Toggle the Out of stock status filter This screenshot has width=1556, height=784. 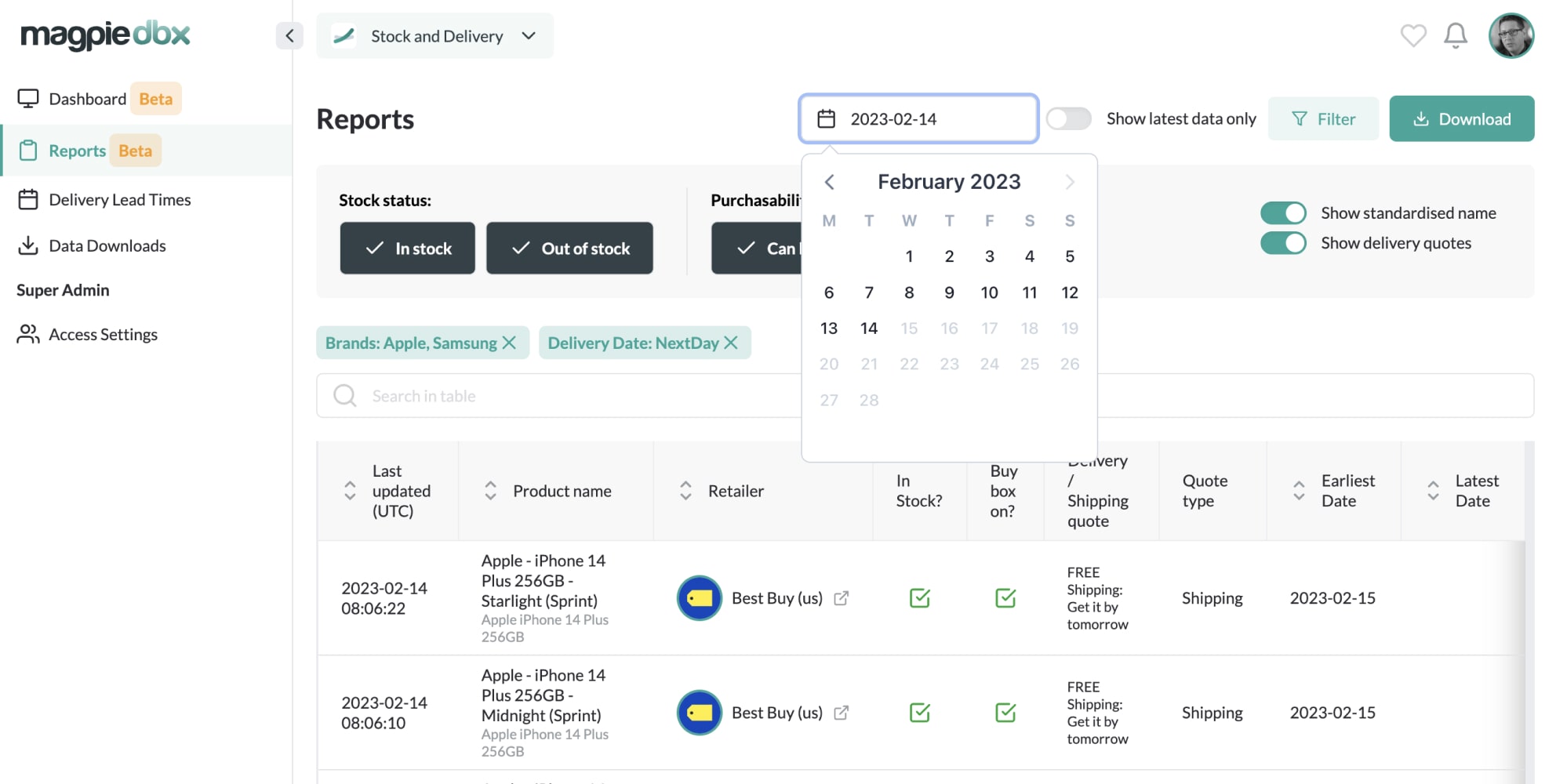[569, 248]
